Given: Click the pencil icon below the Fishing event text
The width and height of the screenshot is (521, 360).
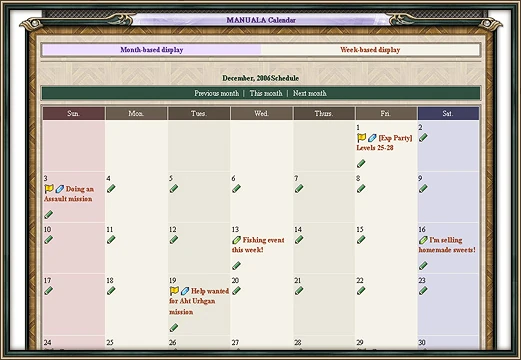Looking at the screenshot, I should tap(237, 266).
